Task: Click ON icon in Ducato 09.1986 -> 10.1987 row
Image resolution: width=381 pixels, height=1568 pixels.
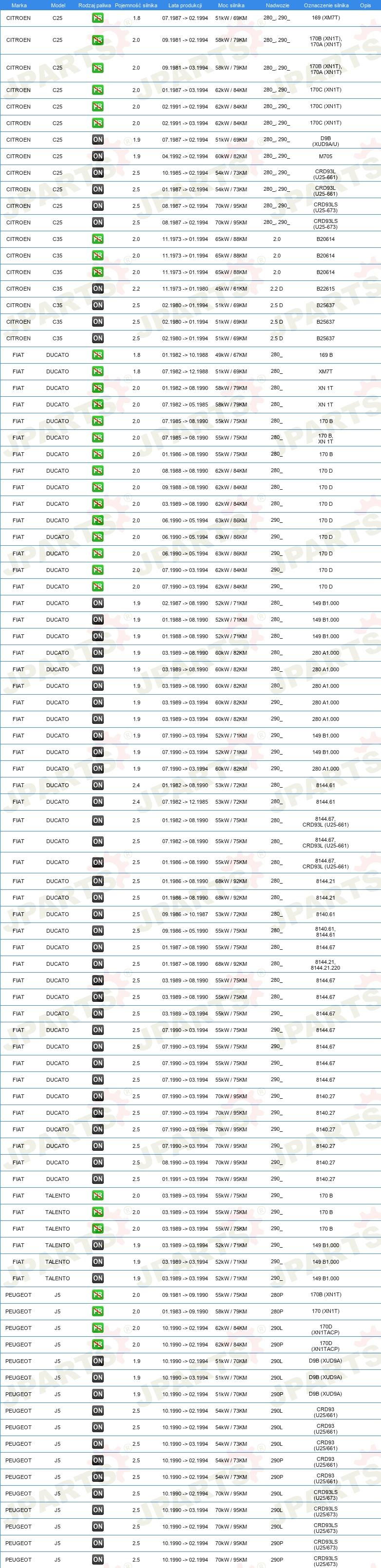Action: tap(97, 914)
